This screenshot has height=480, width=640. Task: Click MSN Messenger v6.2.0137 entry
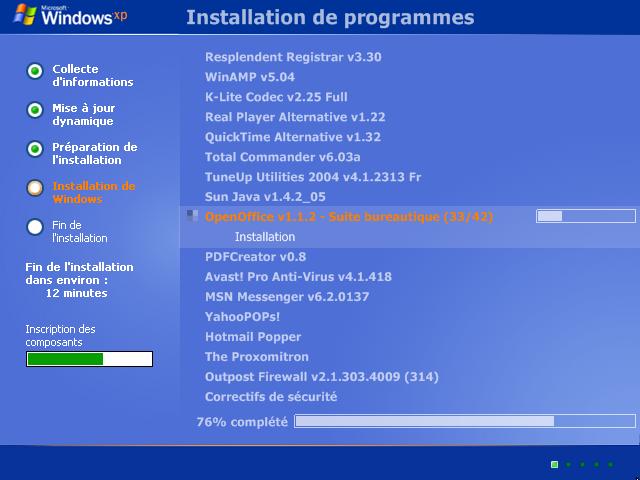pyautogui.click(x=287, y=297)
